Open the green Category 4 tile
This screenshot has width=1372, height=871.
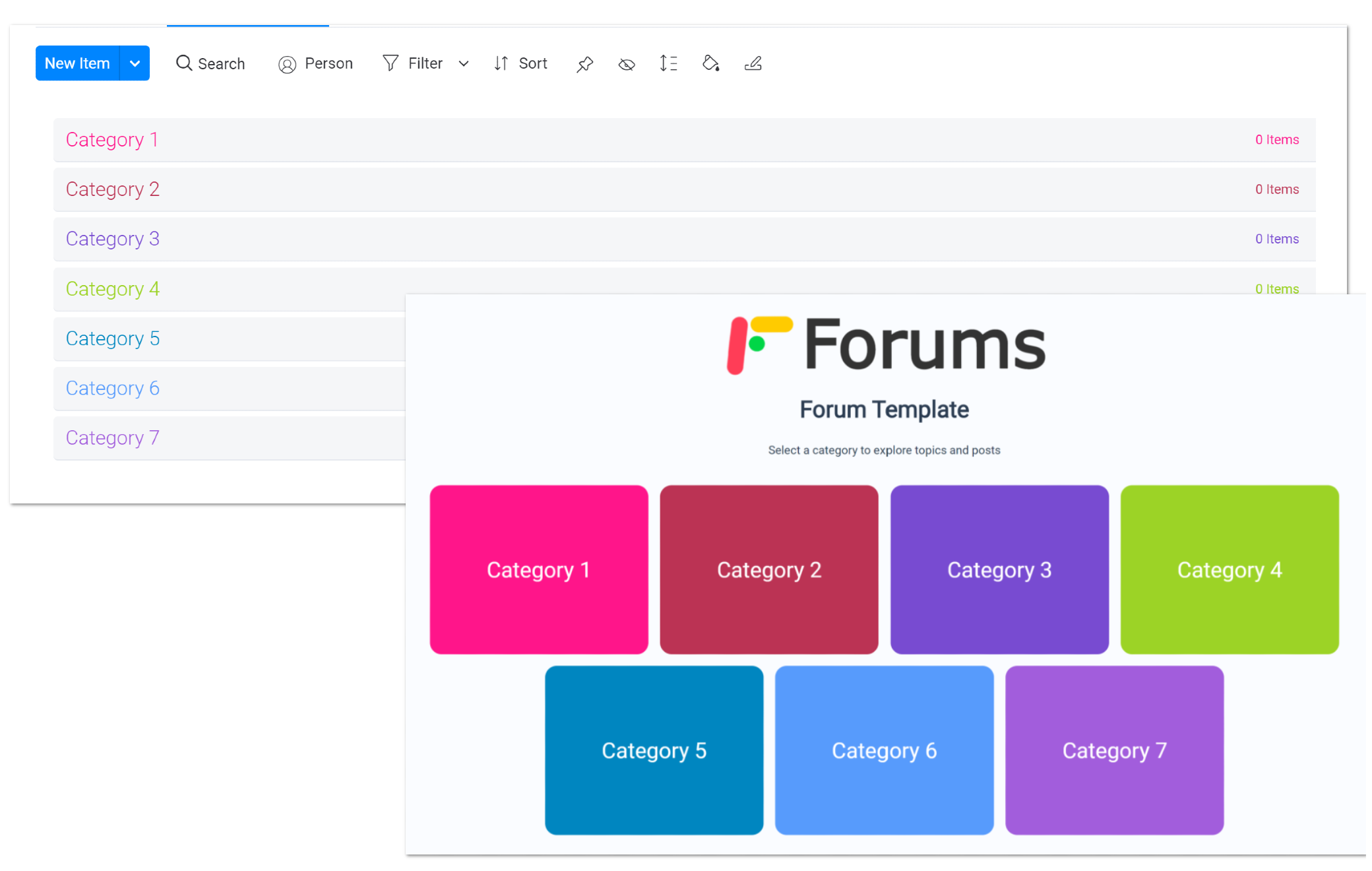[1230, 569]
